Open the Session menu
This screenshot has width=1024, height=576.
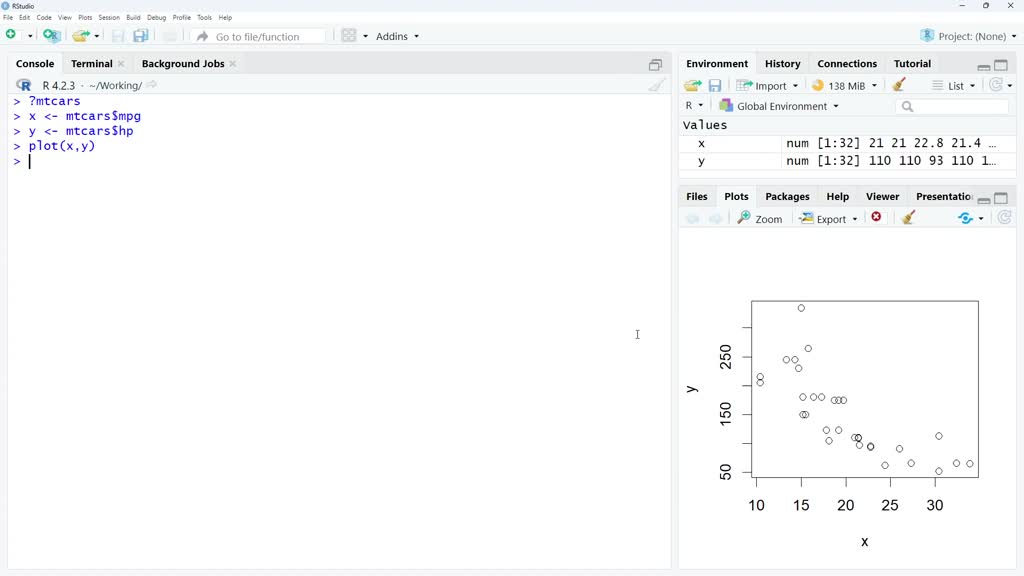109,16
